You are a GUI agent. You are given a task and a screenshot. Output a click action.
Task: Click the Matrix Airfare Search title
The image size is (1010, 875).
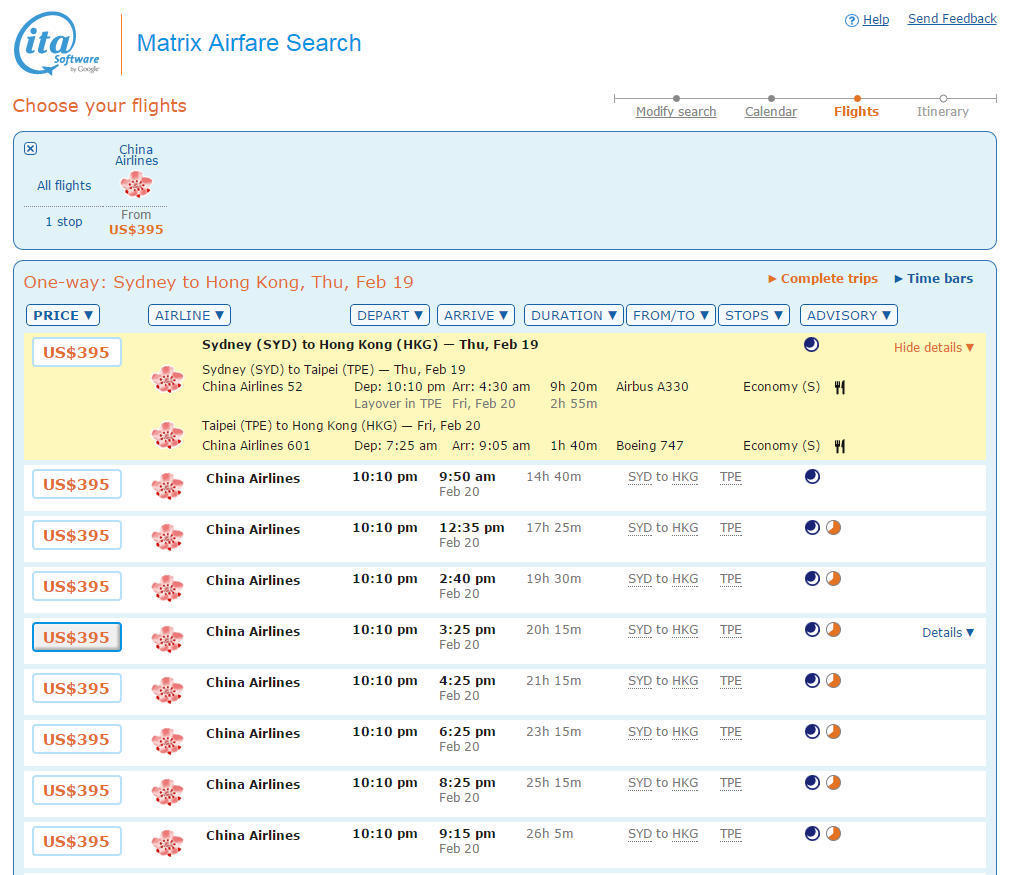(249, 43)
